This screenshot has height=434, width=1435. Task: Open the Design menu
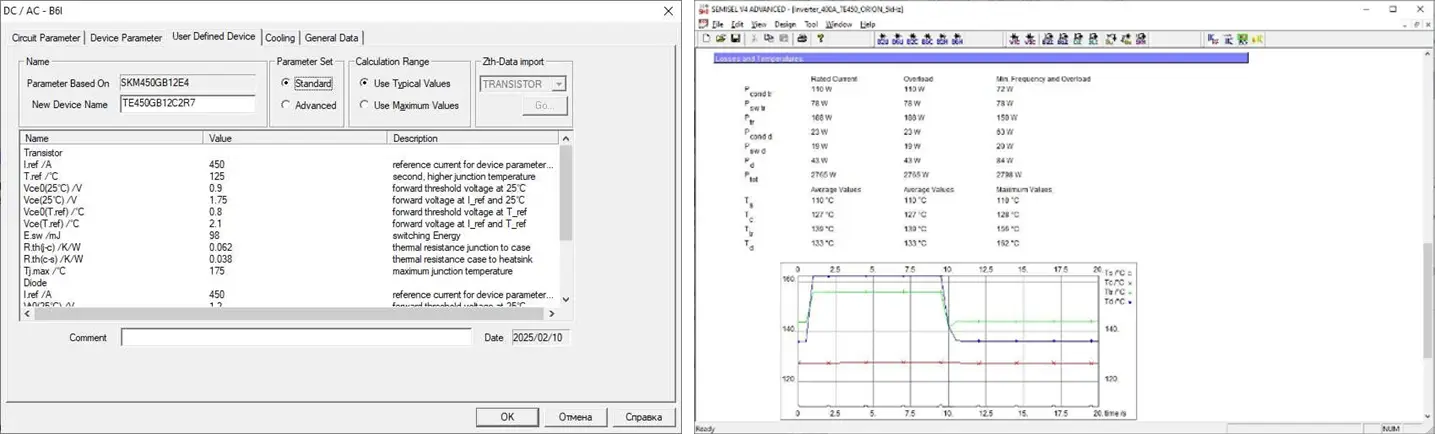click(x=785, y=24)
